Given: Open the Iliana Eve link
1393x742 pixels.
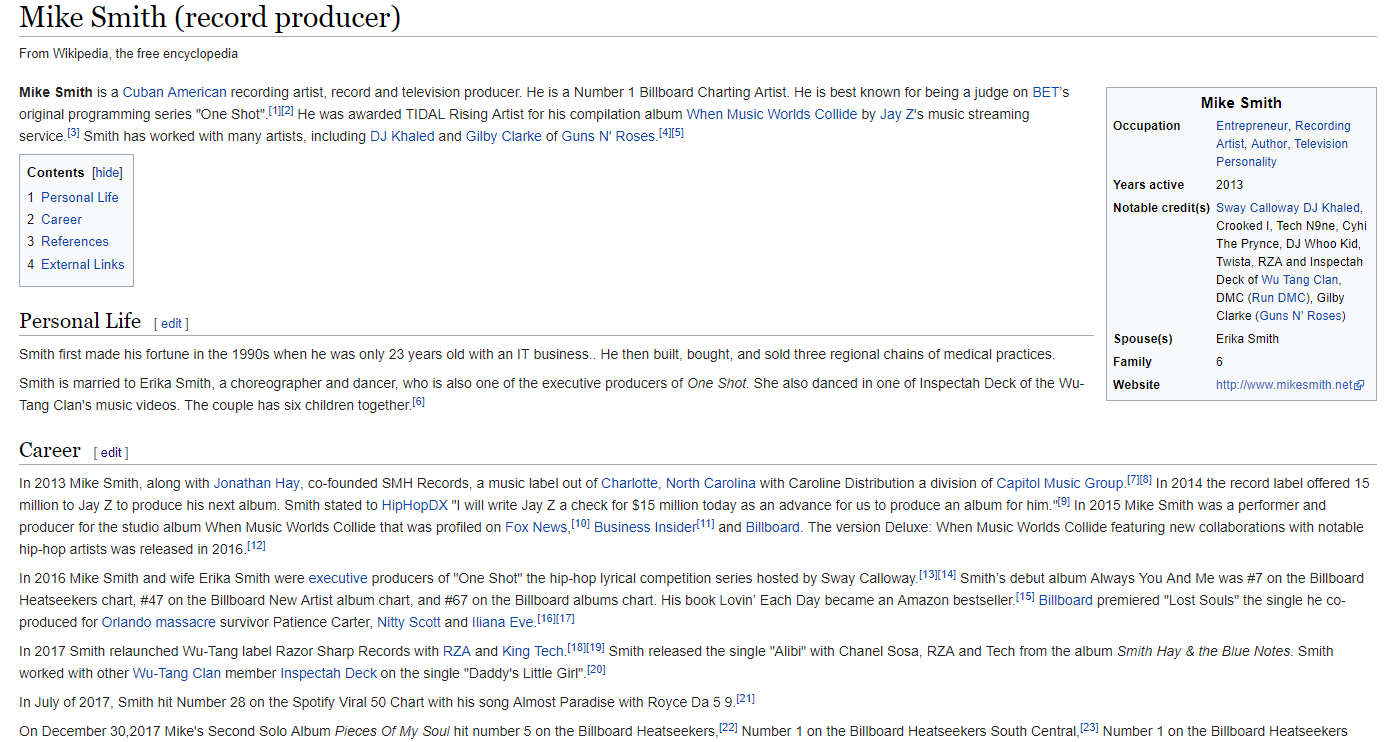Looking at the screenshot, I should pos(501,622).
